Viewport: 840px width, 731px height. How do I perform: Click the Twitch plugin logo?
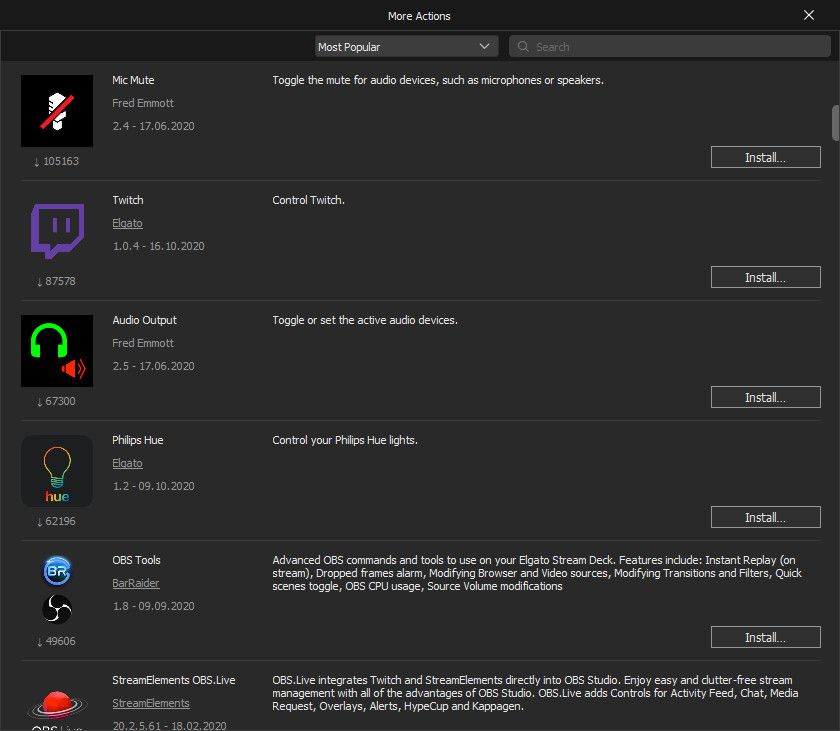coord(57,231)
